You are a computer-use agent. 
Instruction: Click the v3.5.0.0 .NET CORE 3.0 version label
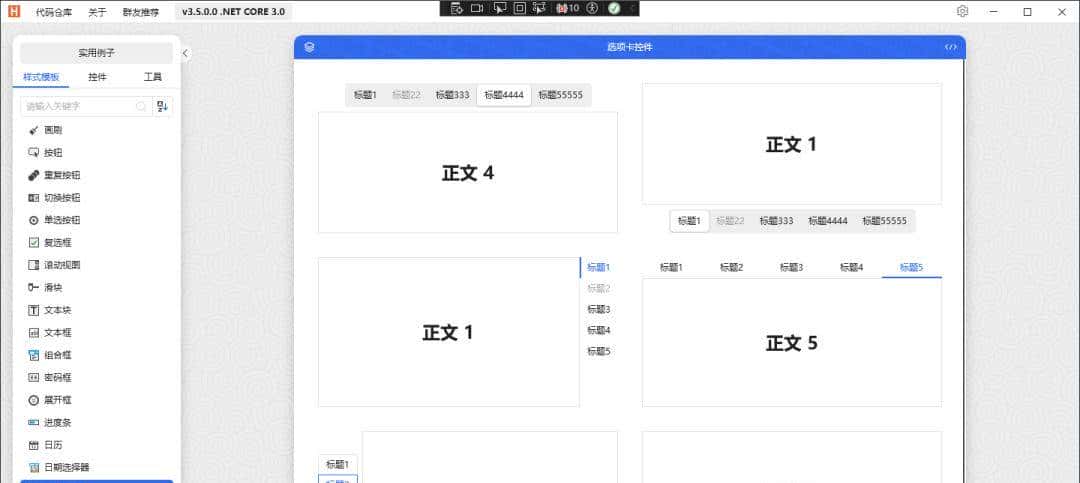pos(233,12)
